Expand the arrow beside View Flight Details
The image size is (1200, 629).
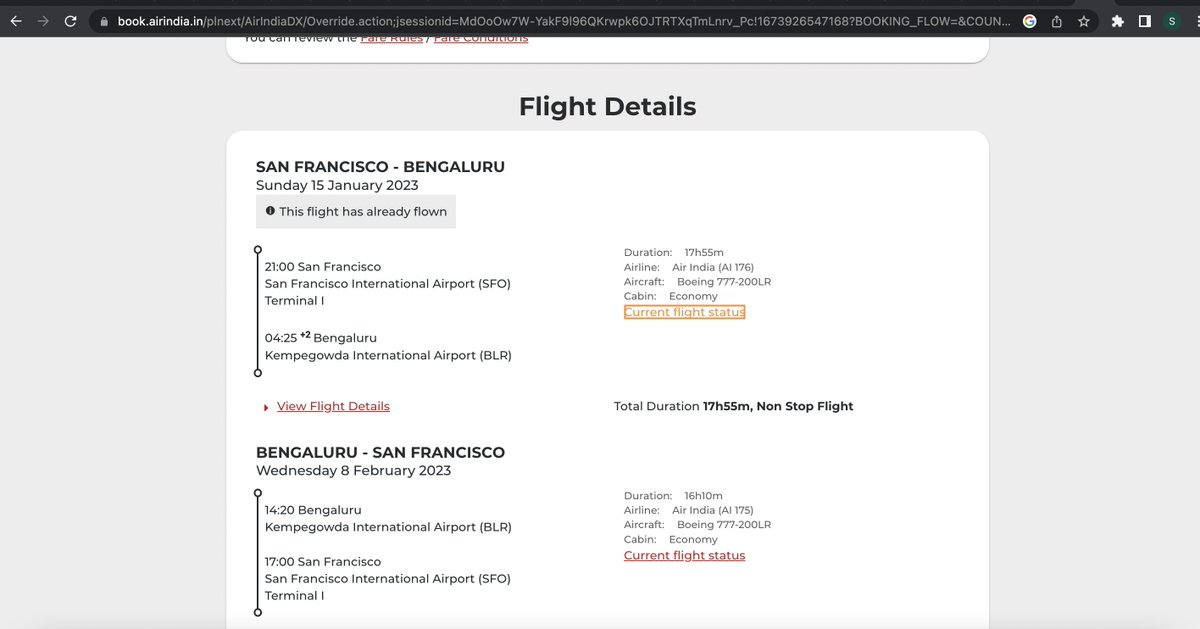coord(266,407)
